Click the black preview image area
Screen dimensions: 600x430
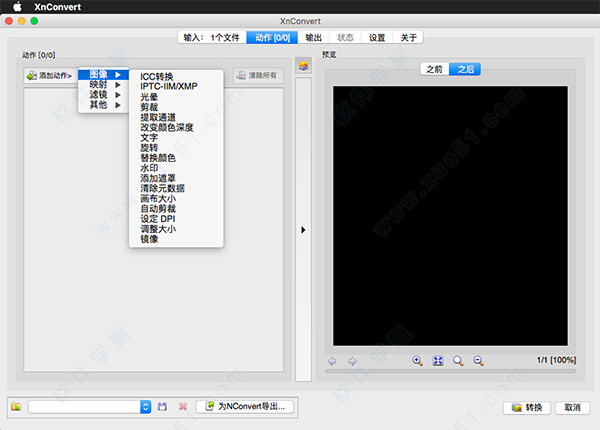point(450,216)
